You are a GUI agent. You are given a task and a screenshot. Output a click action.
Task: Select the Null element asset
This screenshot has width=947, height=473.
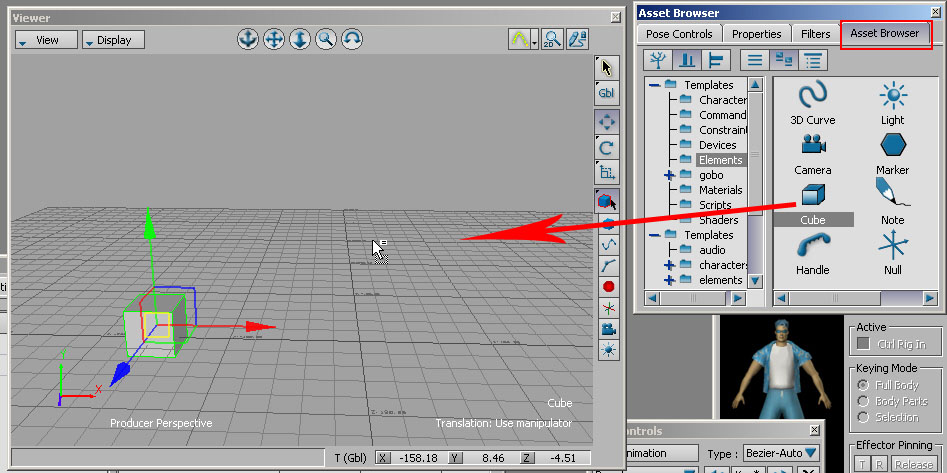pos(892,247)
